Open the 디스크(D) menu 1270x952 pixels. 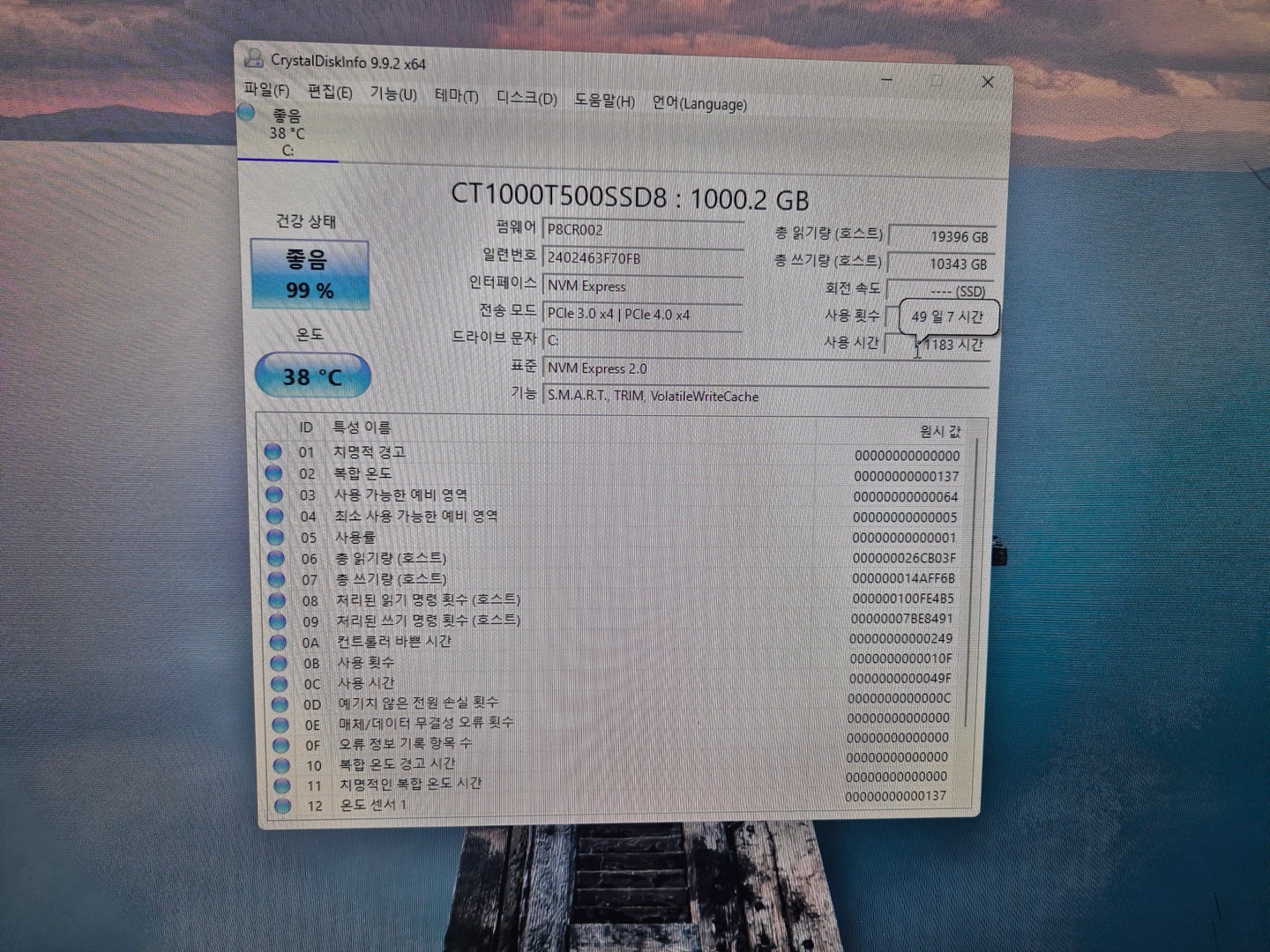(x=527, y=98)
